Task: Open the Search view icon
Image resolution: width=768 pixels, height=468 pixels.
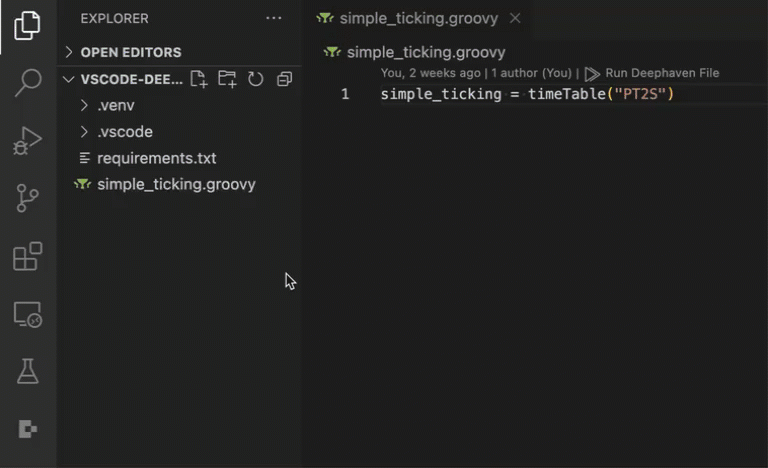Action: click(28, 83)
